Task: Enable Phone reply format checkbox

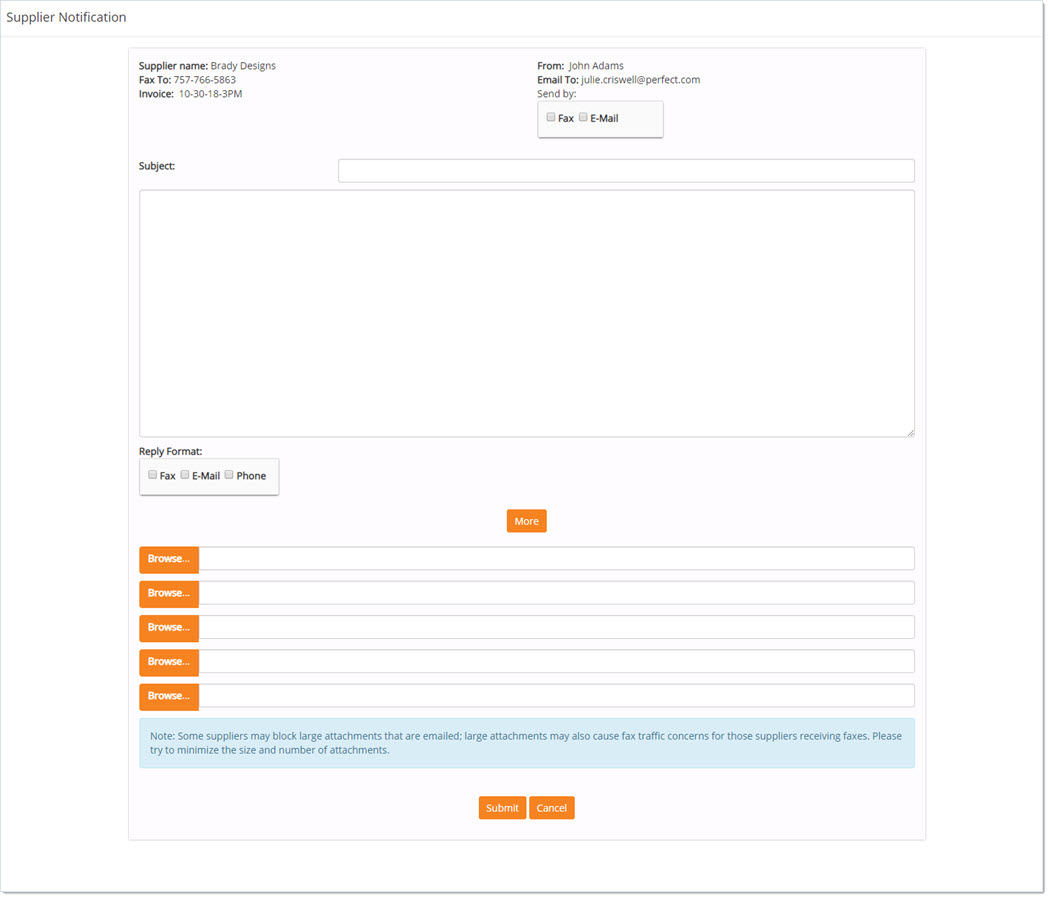Action: [x=229, y=475]
